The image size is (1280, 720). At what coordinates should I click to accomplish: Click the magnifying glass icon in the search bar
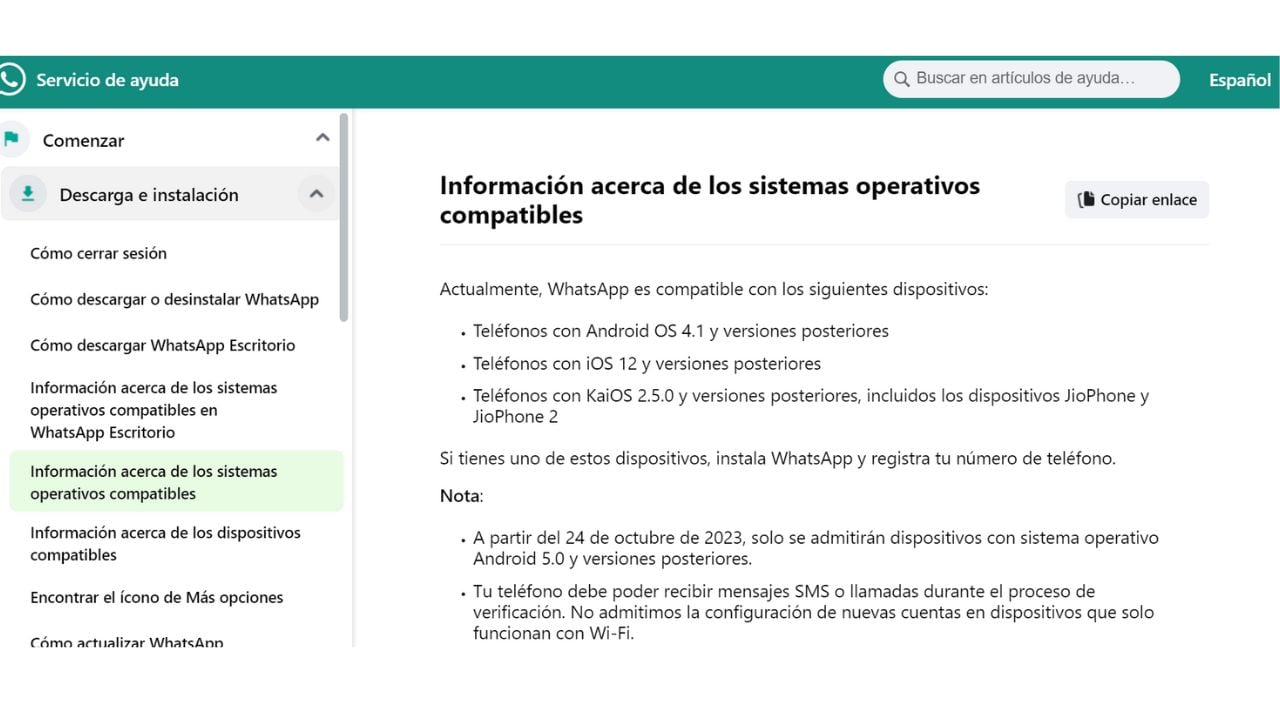point(903,78)
